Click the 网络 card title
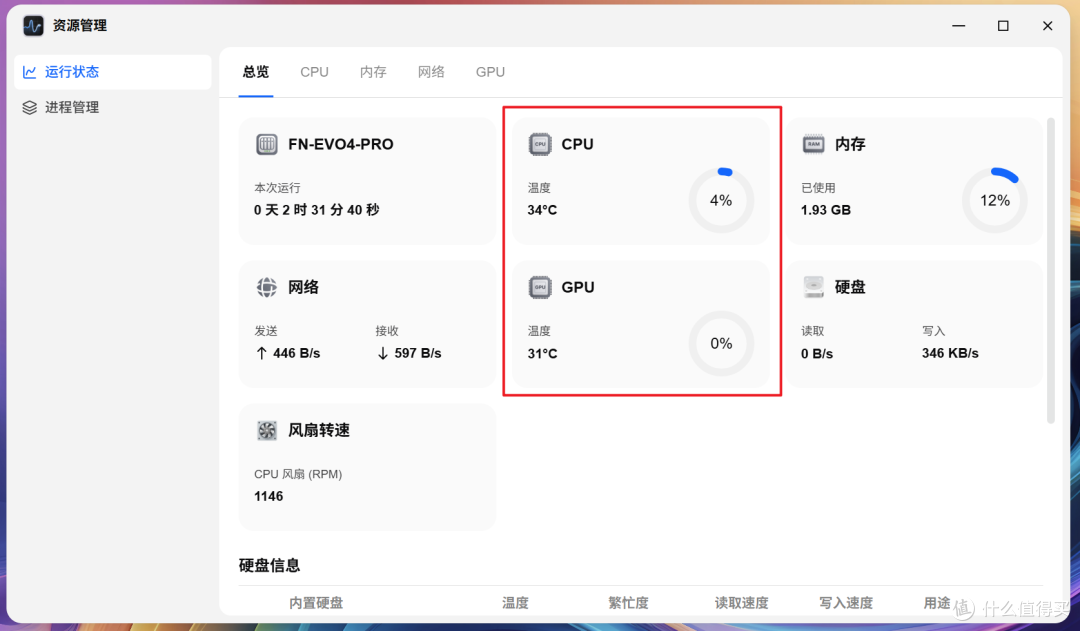The height and width of the screenshot is (631, 1080). tap(303, 287)
